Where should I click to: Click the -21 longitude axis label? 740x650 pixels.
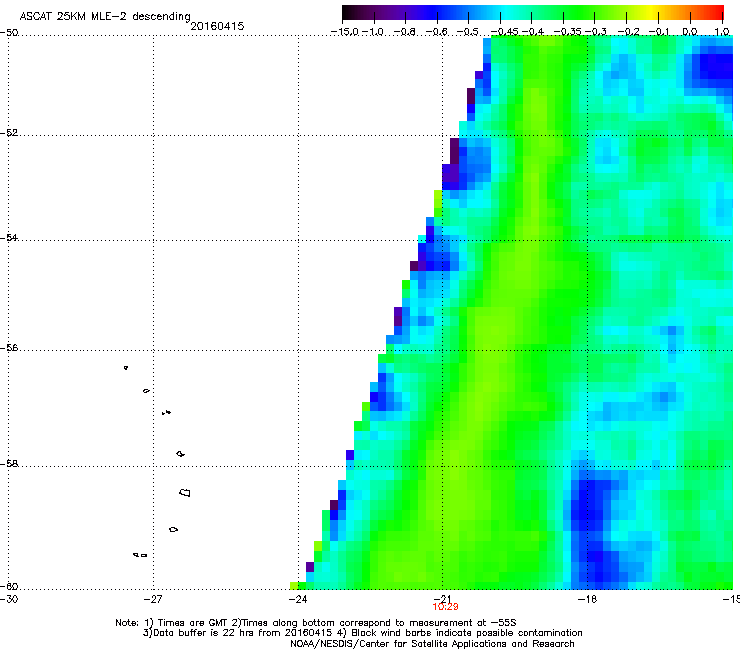coord(443,598)
